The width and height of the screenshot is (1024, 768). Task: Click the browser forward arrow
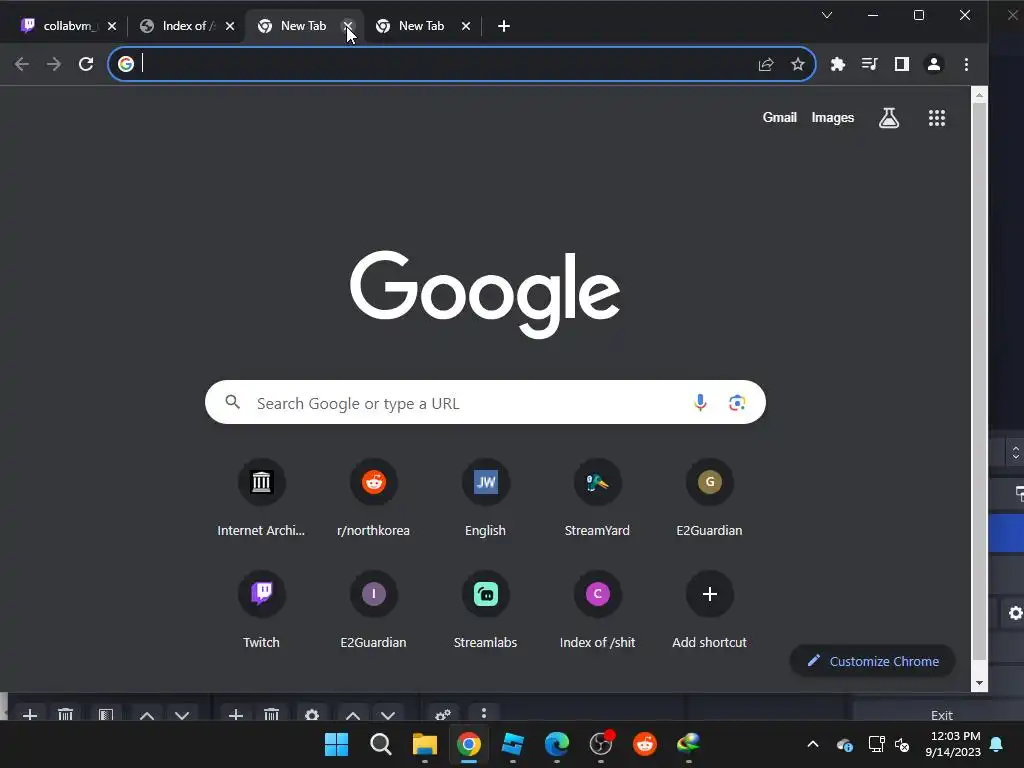[54, 64]
